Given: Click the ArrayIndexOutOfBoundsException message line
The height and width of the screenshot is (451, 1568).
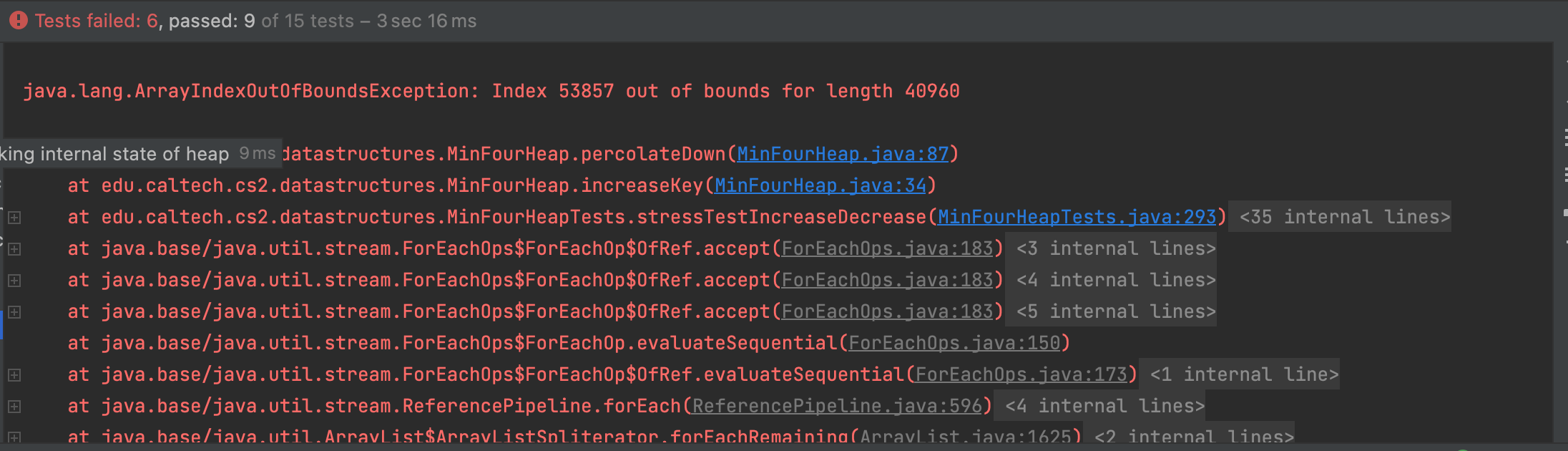Looking at the screenshot, I should click(491, 92).
